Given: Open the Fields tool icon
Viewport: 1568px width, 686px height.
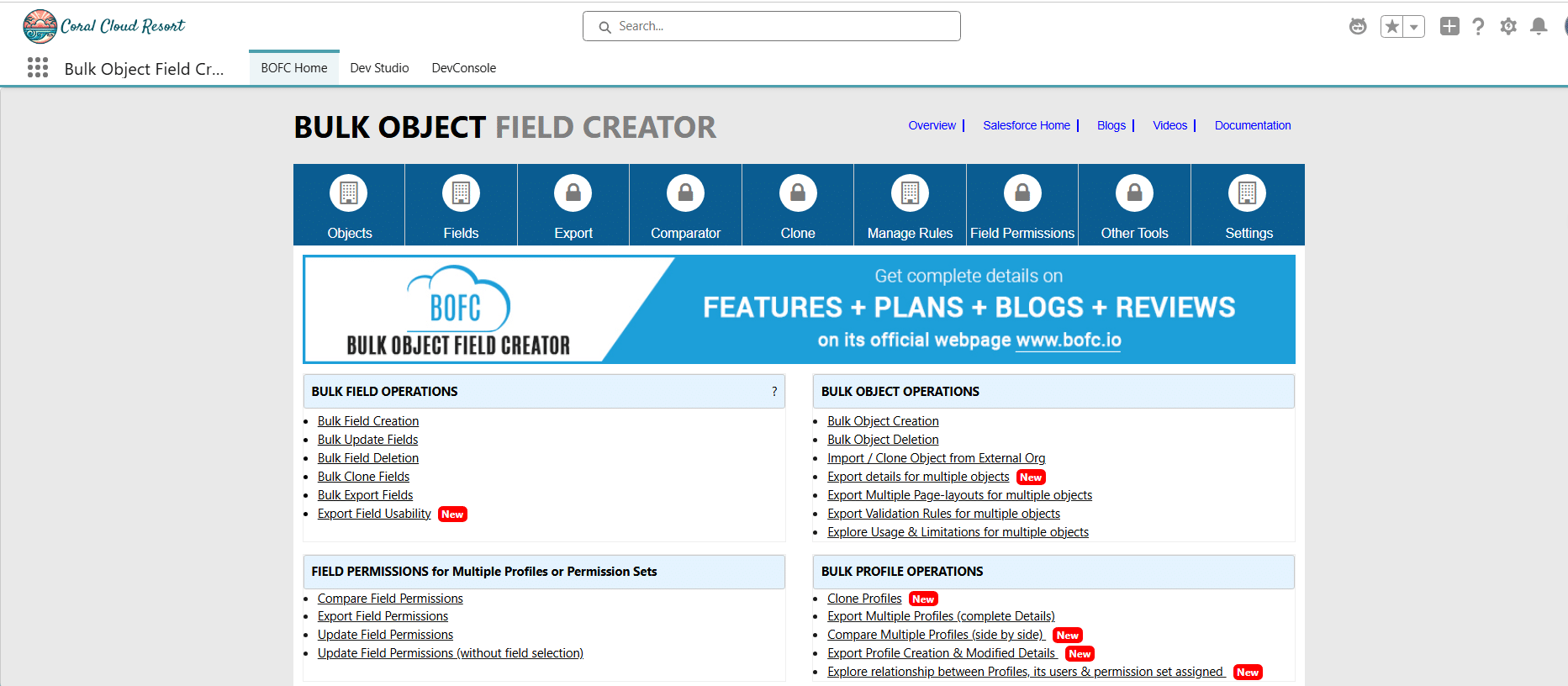Looking at the screenshot, I should pos(461,193).
